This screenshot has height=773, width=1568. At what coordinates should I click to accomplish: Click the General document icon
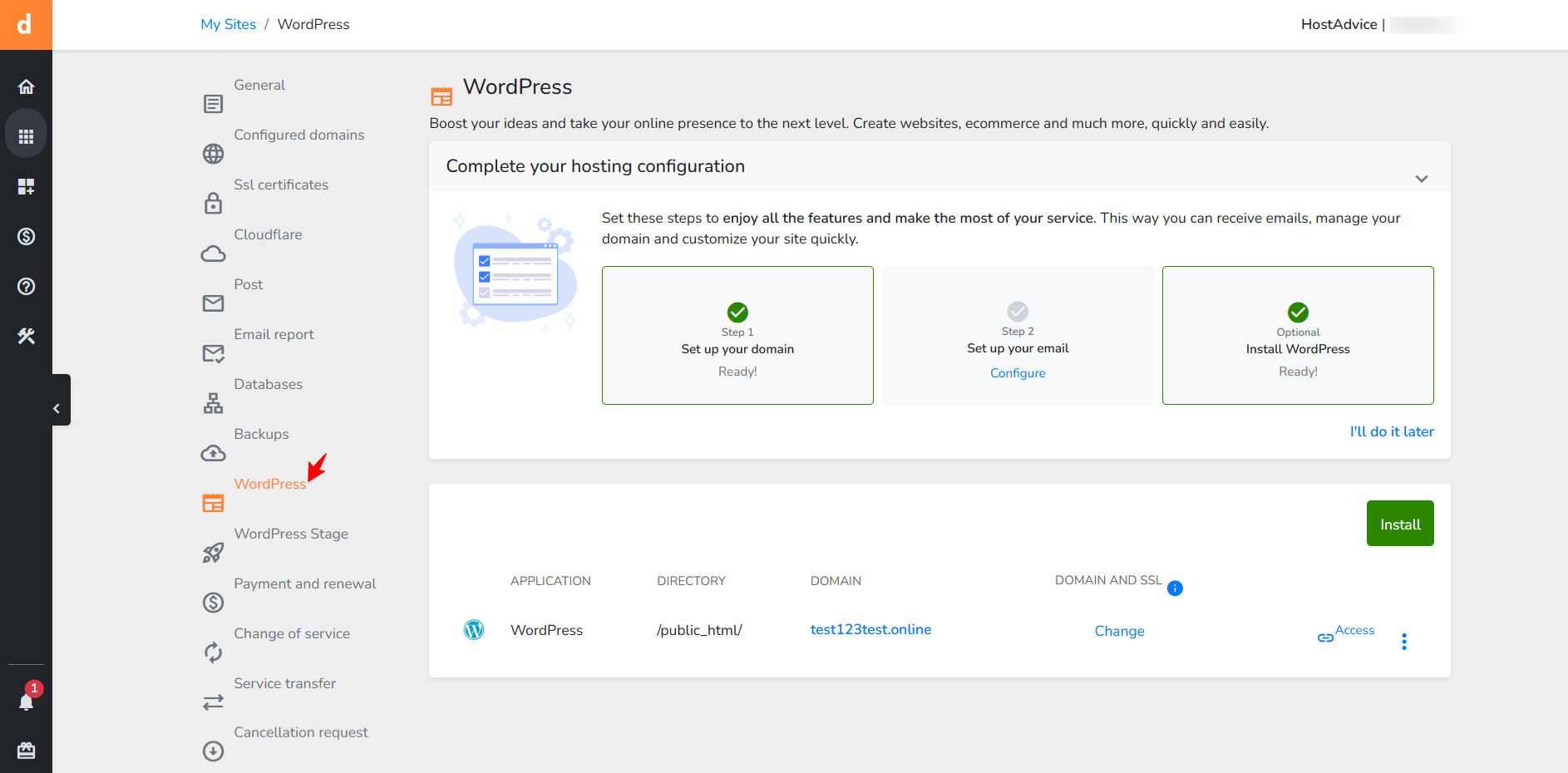point(213,104)
